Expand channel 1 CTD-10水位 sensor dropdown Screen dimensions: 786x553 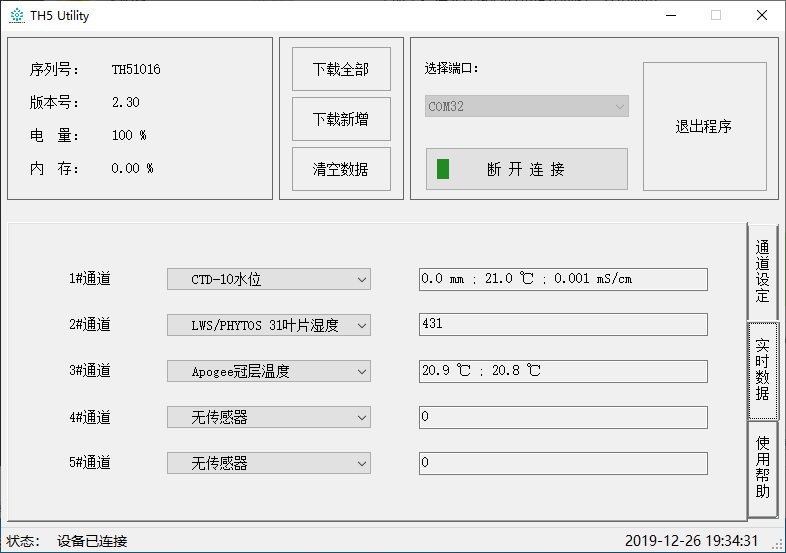[x=268, y=279]
